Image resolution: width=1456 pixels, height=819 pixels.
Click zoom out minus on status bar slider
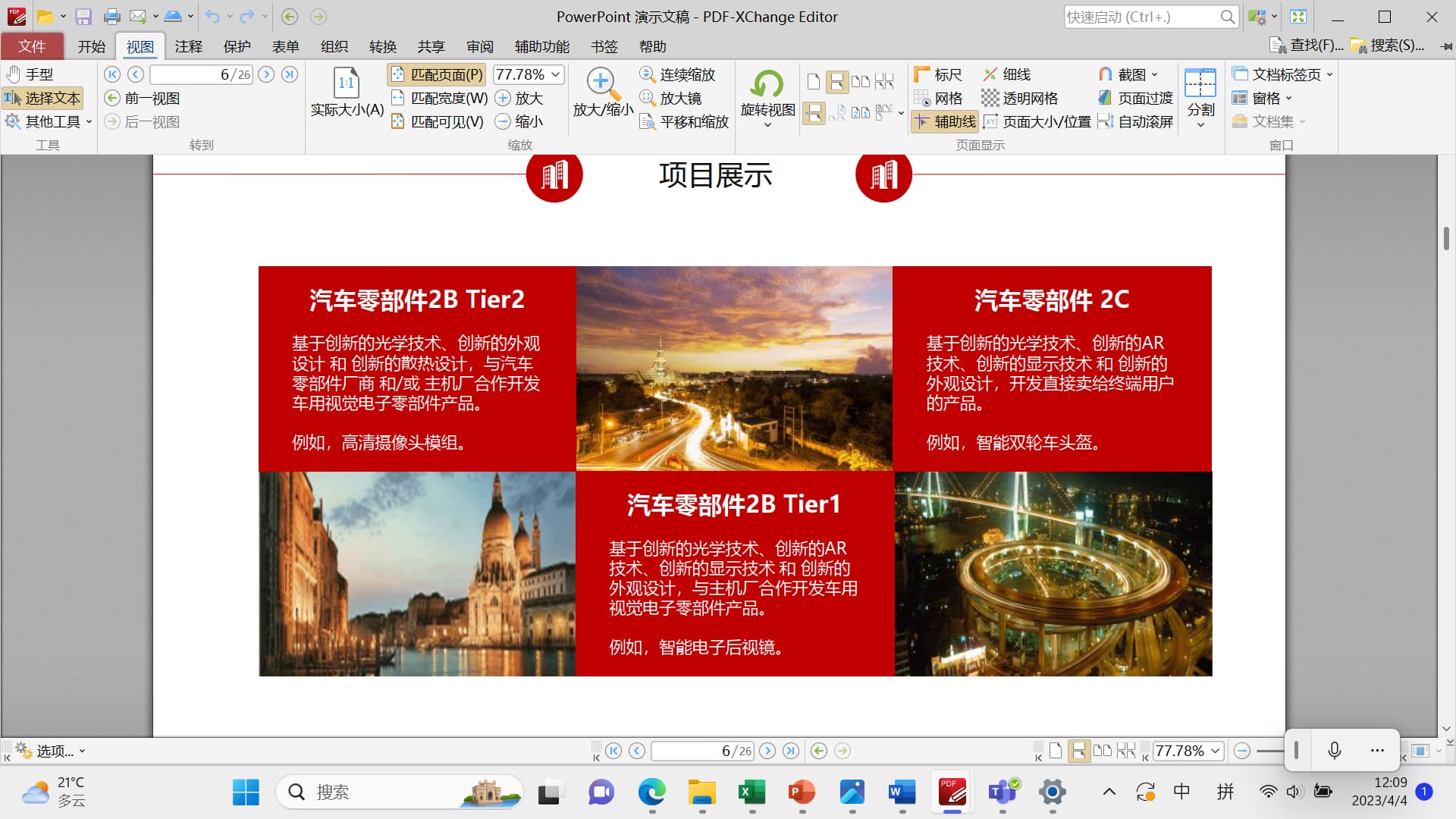point(1241,751)
